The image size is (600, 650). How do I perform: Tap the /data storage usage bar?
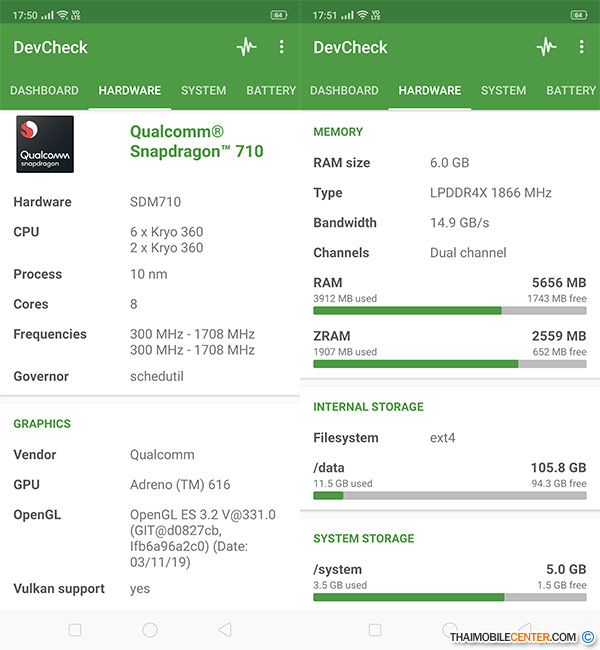click(x=450, y=495)
